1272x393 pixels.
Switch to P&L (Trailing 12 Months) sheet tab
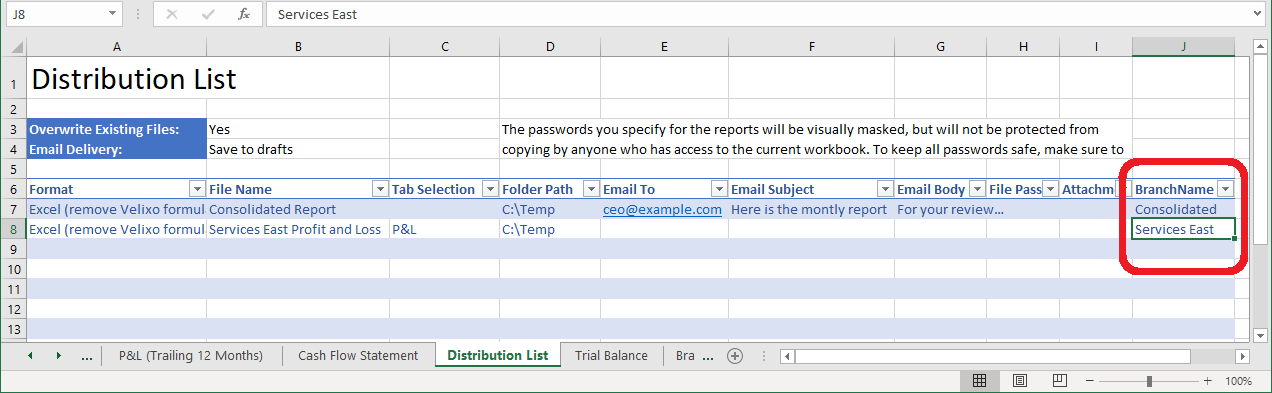pyautogui.click(x=190, y=355)
